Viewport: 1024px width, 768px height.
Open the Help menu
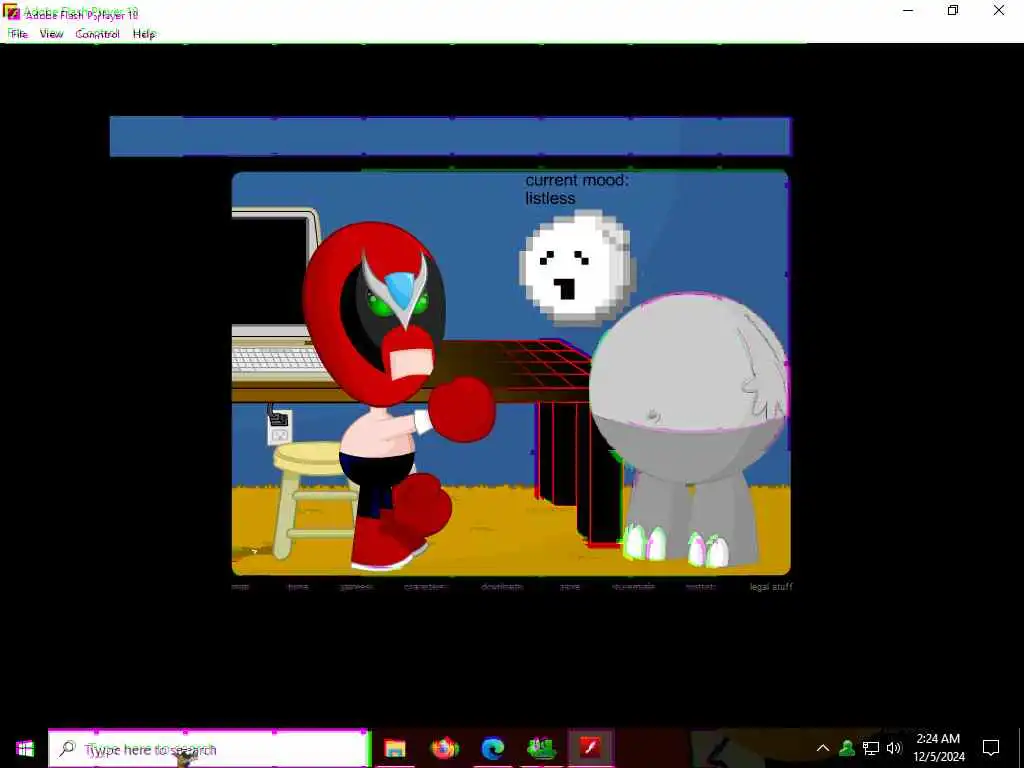144,34
